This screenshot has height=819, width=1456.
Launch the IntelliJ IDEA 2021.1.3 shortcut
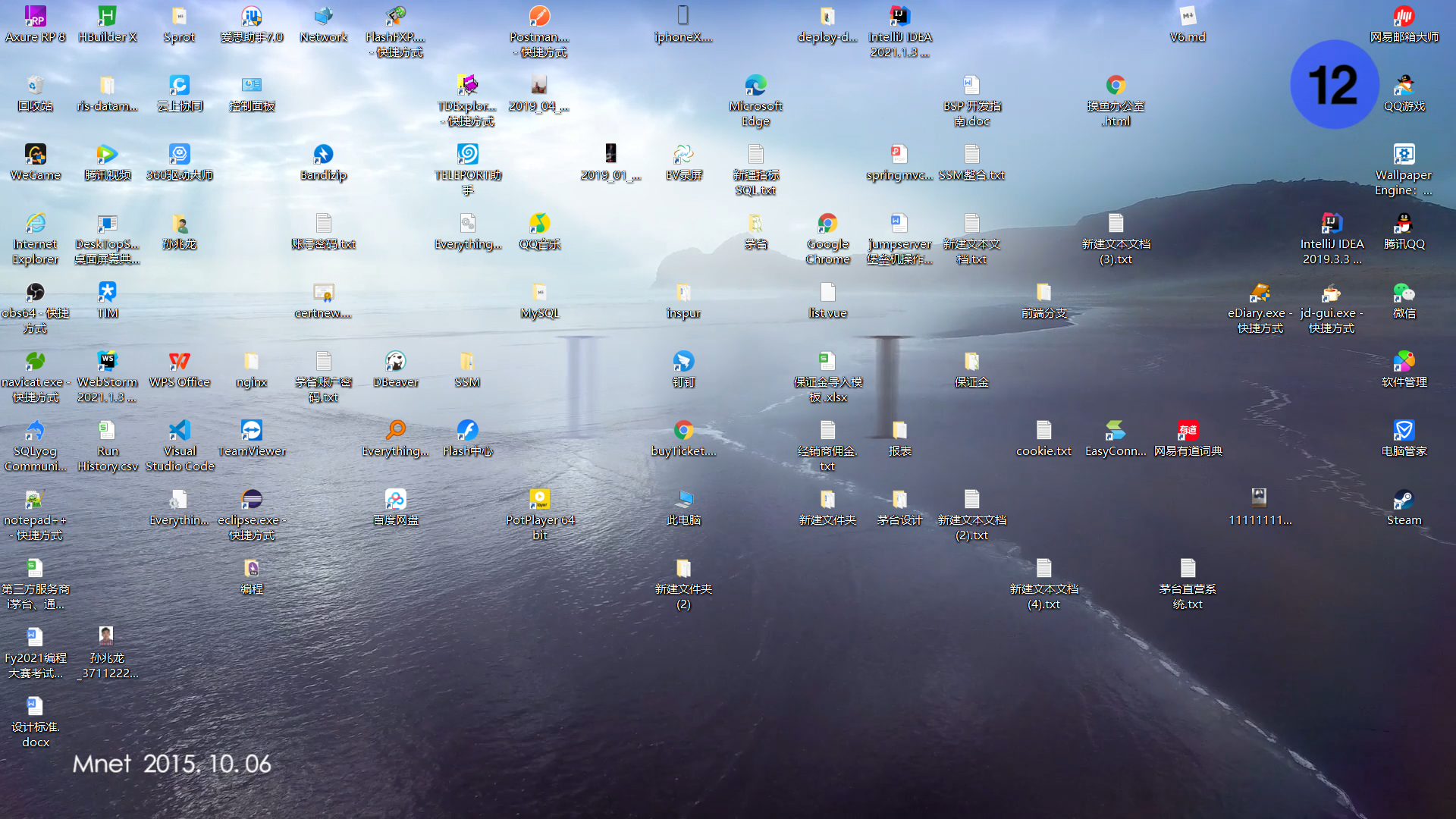(900, 32)
